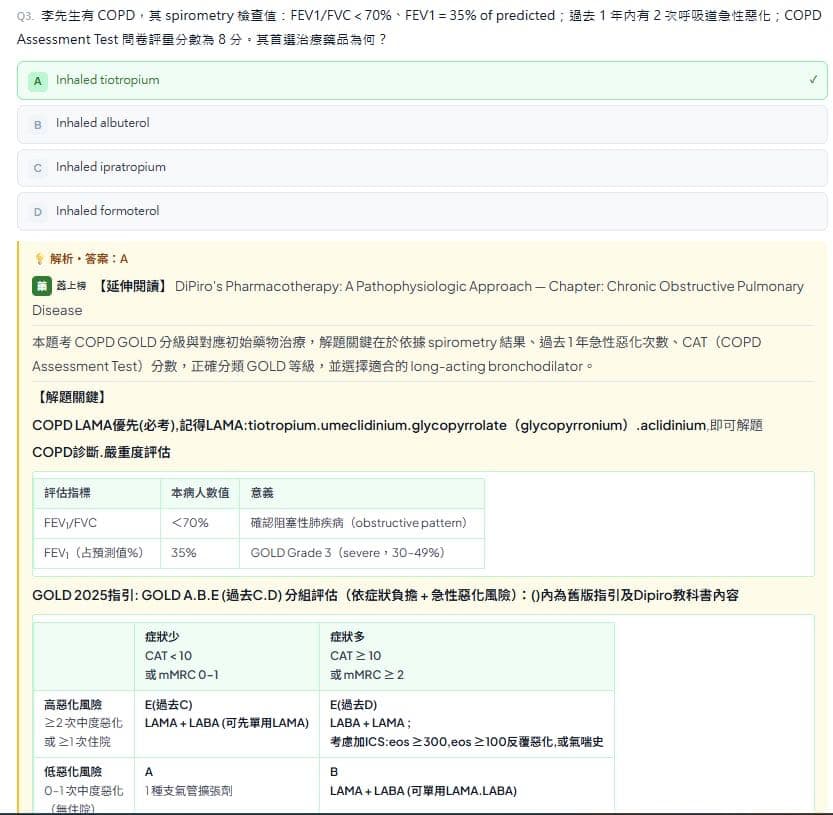Click the 解析・答案：A heading

[89, 259]
